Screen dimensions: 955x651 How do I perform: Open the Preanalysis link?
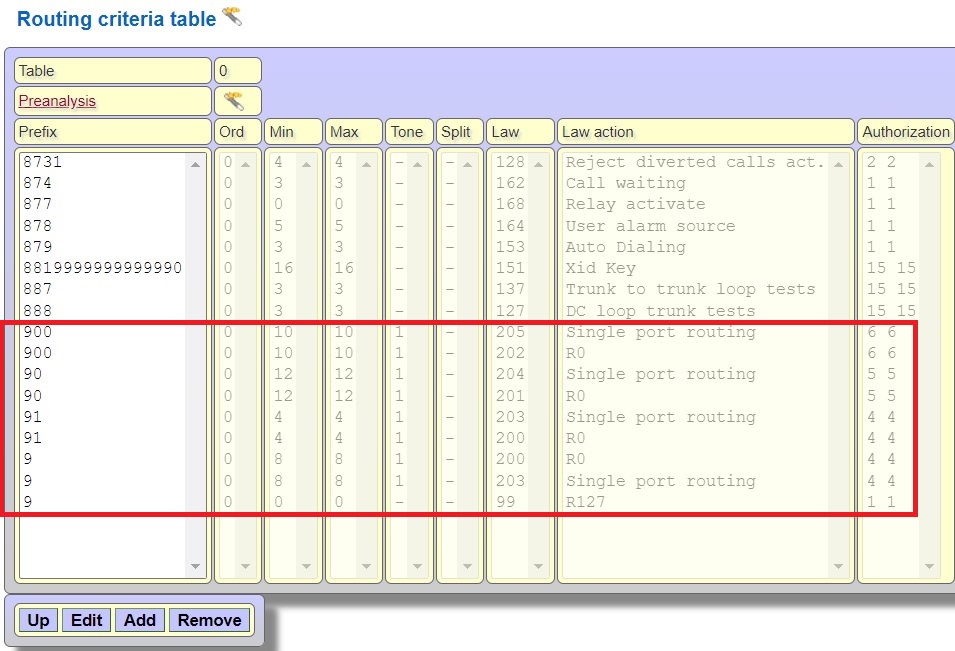pos(57,101)
